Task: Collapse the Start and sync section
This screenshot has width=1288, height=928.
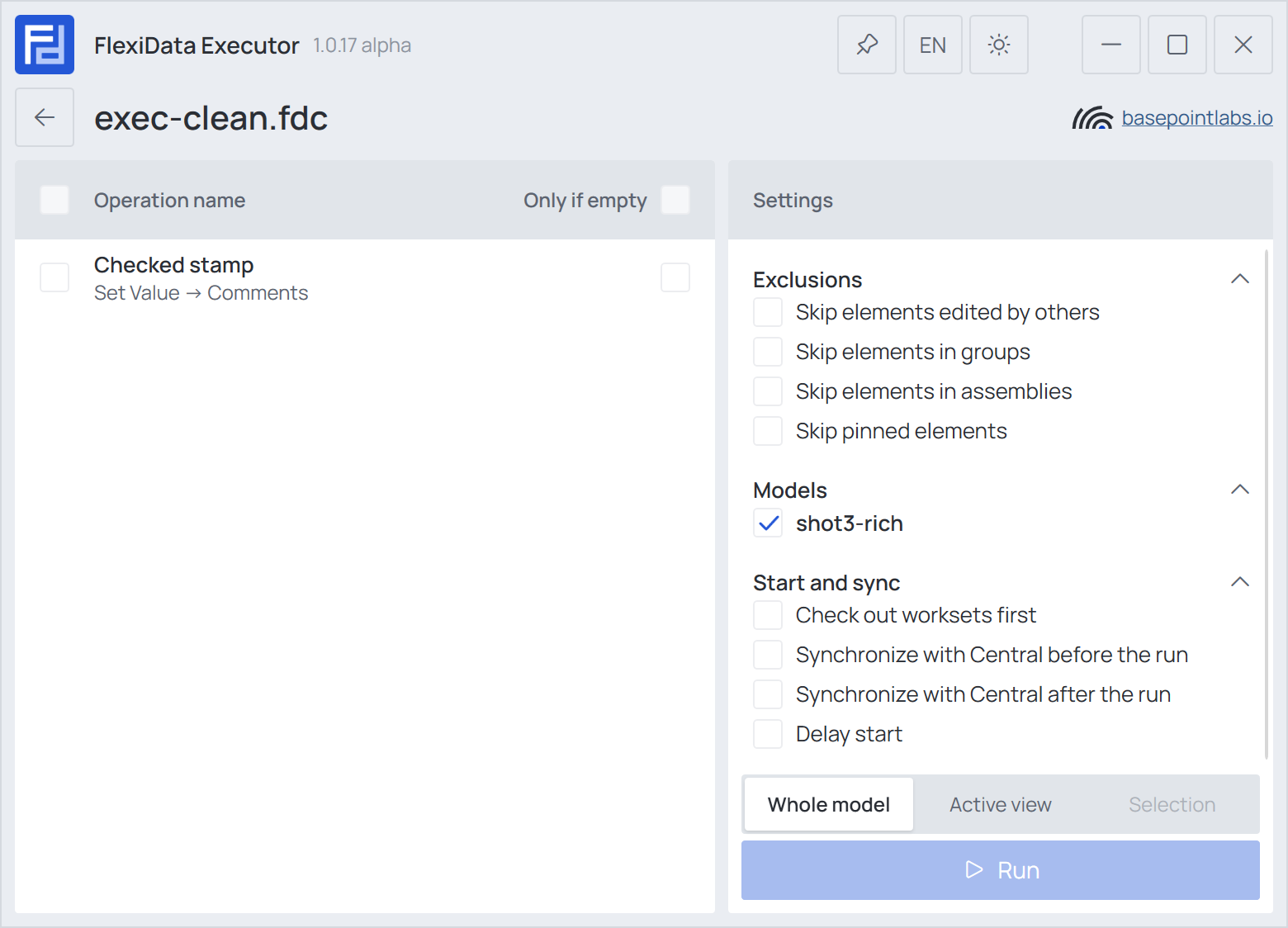Action: (x=1240, y=582)
